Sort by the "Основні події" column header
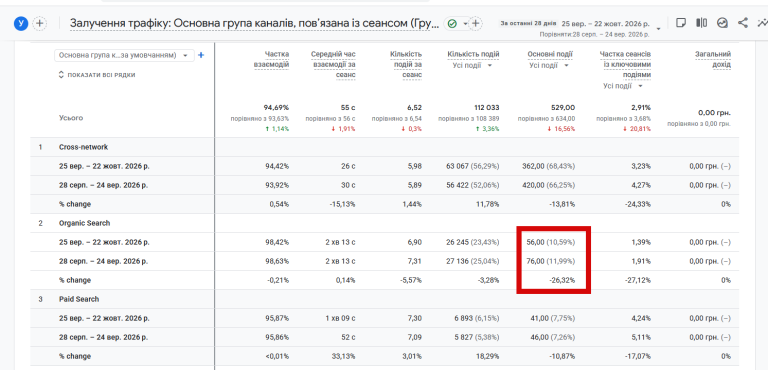The image size is (768, 370). (x=550, y=54)
